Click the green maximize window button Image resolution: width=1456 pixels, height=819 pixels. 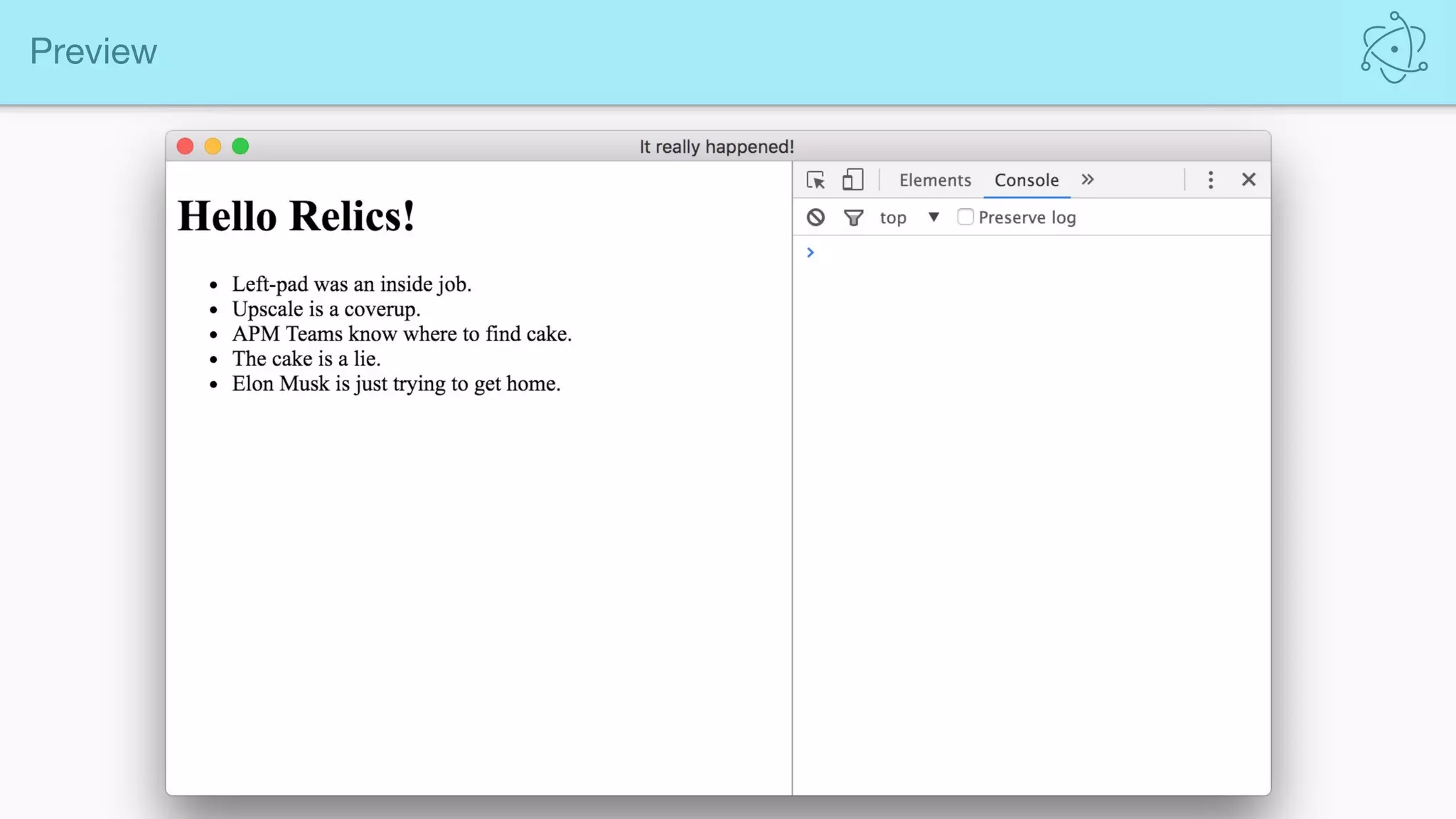tap(240, 146)
